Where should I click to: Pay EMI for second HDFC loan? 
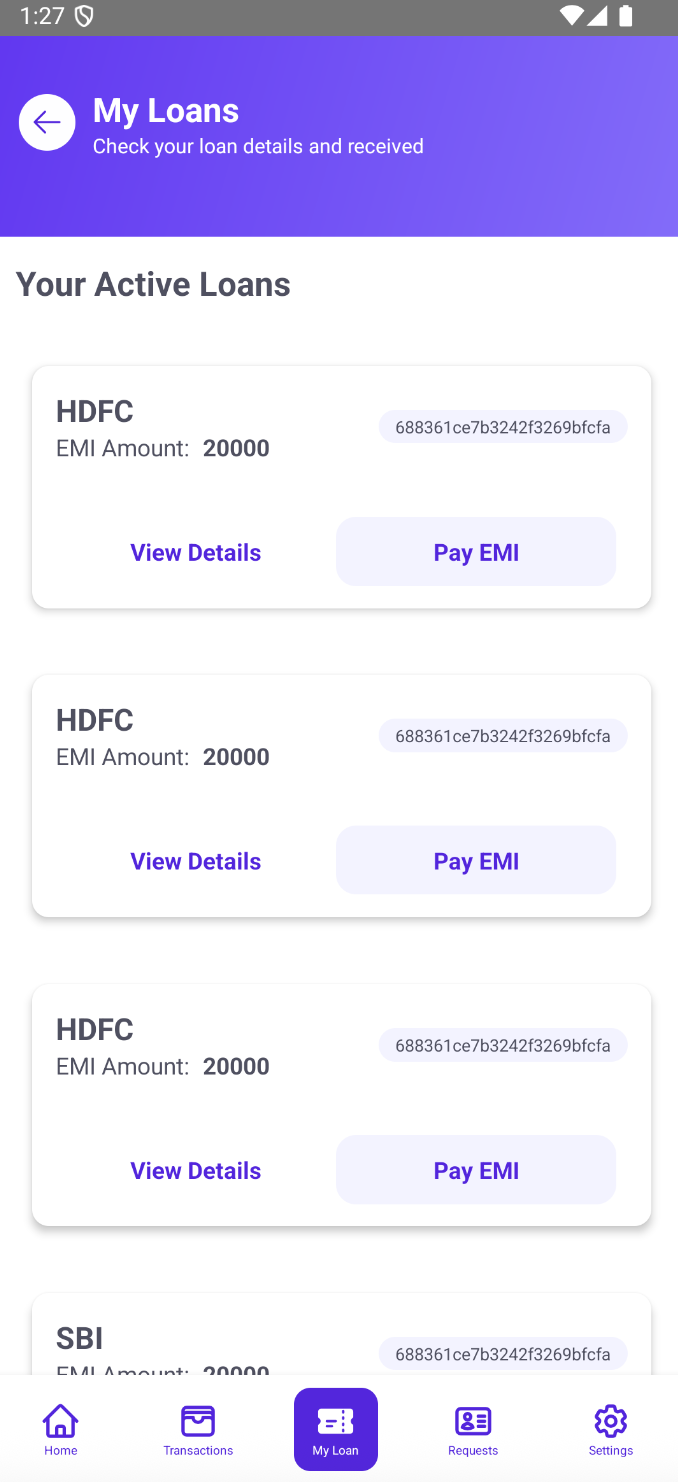click(x=476, y=861)
